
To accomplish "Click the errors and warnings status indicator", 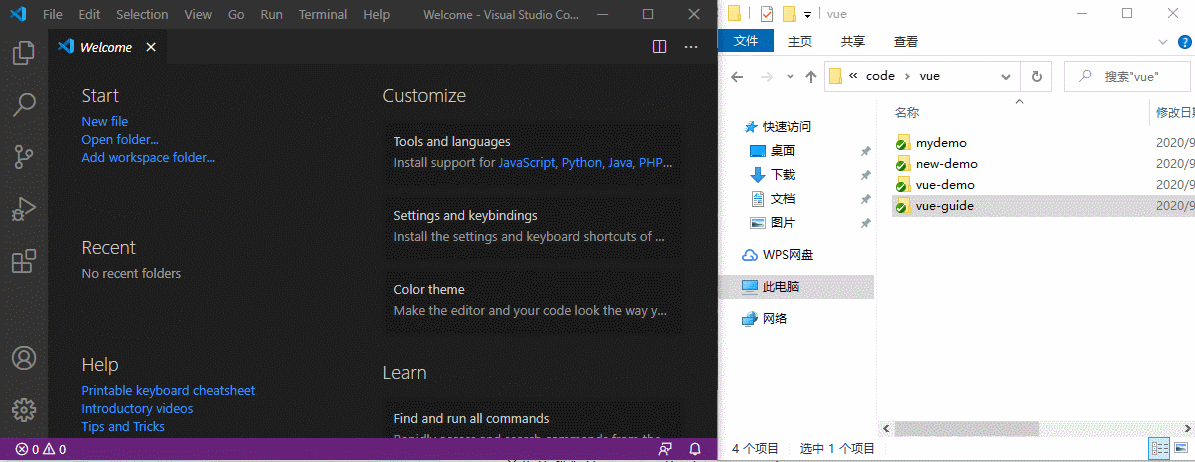I will pos(41,450).
